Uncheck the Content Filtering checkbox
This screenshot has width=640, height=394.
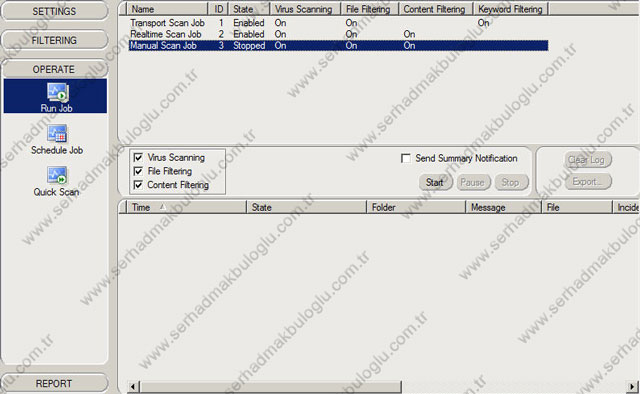click(x=138, y=185)
